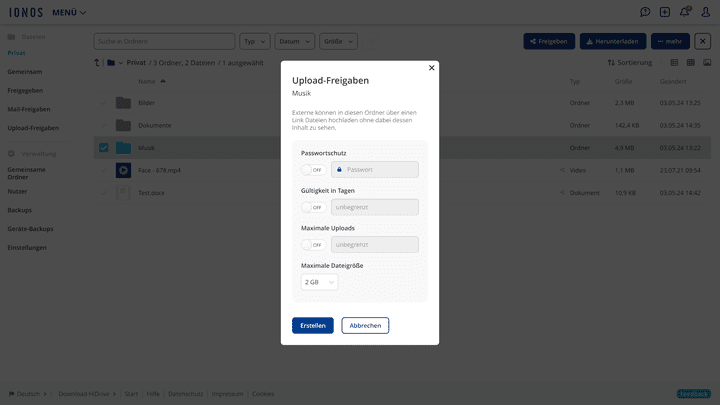The image size is (720, 405).
Task: Open the Größe filter dropdown
Action: (x=338, y=41)
